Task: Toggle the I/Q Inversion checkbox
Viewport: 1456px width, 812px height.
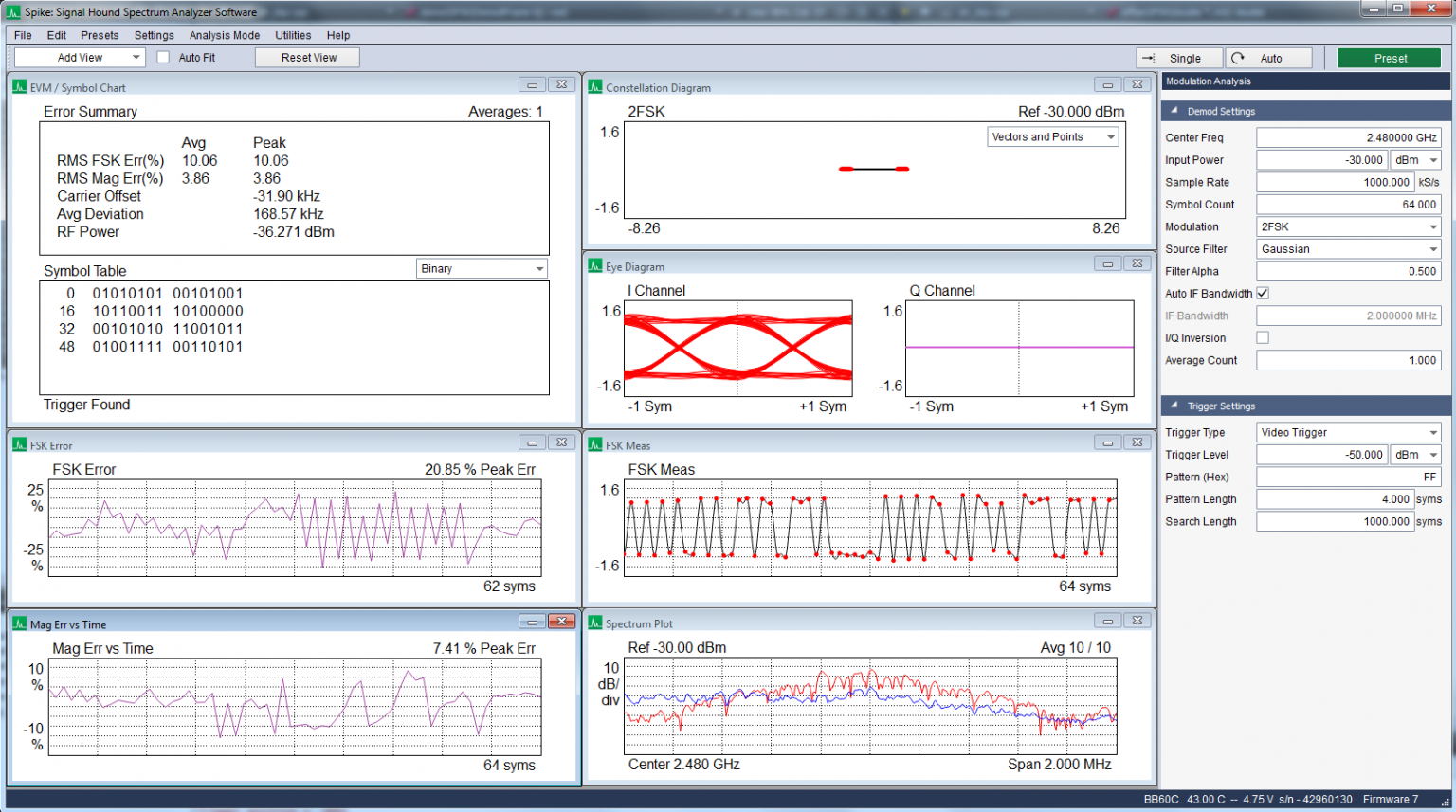Action: pos(1263,338)
